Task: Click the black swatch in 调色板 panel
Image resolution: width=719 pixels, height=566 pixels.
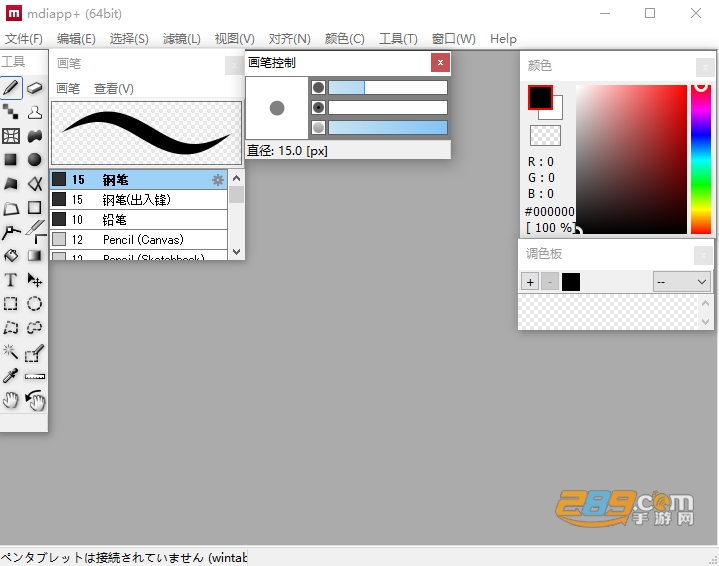Action: pyautogui.click(x=571, y=282)
